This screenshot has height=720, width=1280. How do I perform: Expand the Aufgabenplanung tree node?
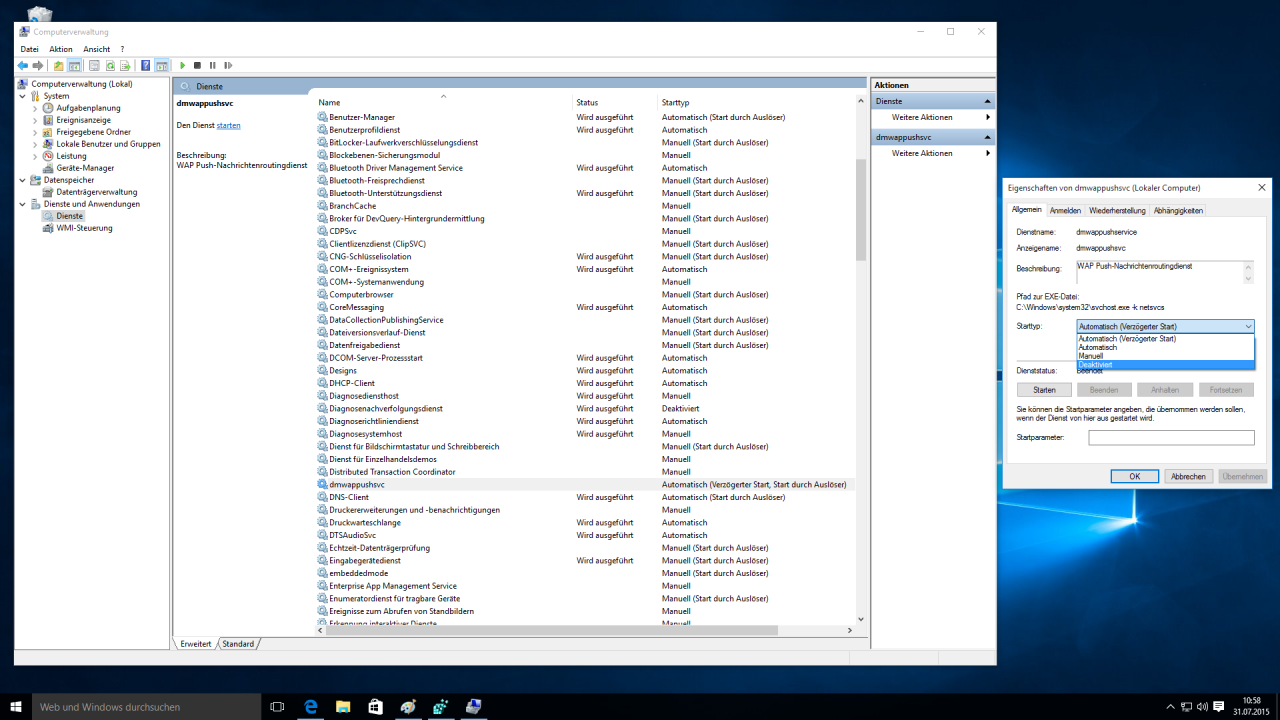(x=35, y=108)
